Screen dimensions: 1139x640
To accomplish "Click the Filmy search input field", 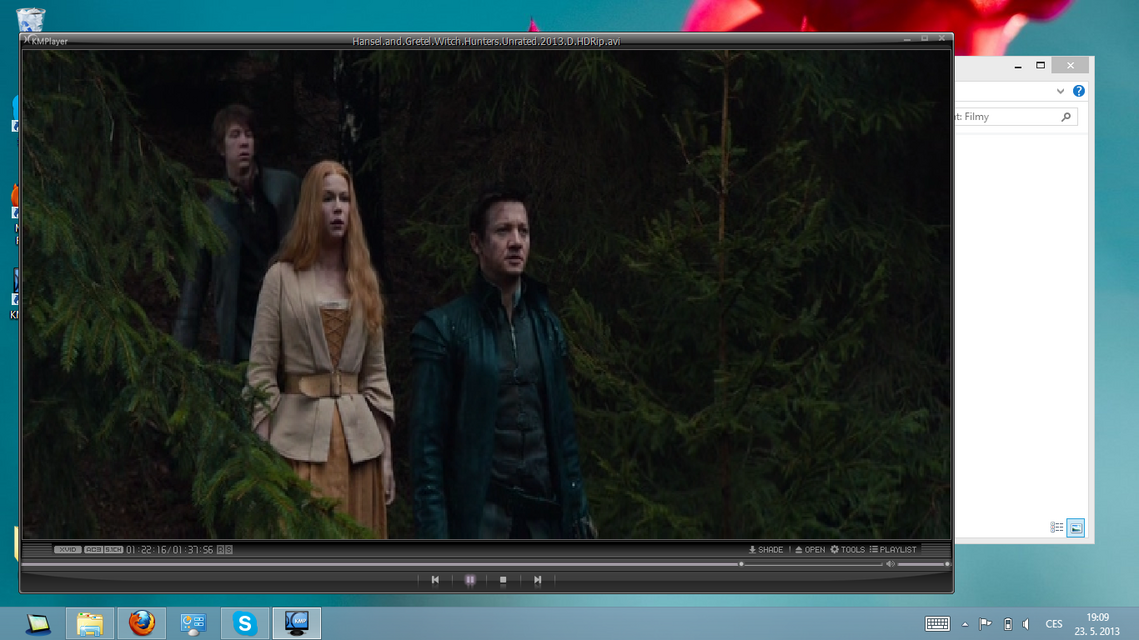I will pyautogui.click(x=1006, y=117).
